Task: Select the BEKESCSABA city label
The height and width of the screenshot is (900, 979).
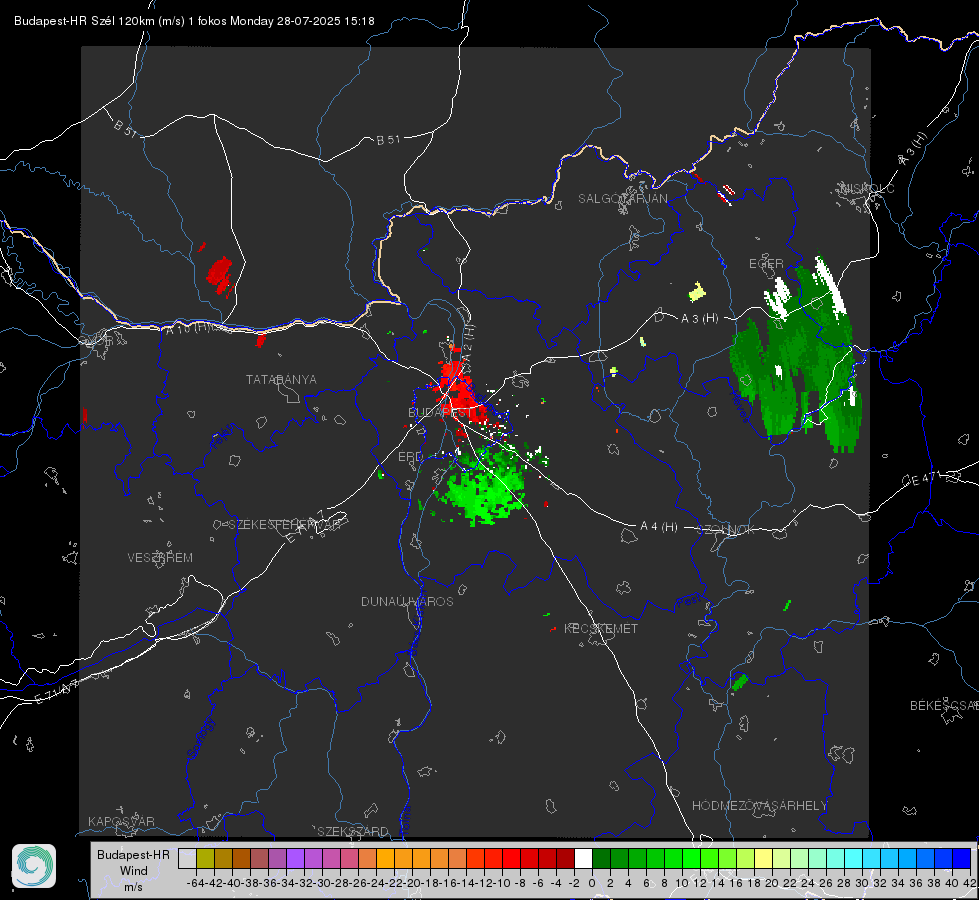Action: click(944, 706)
